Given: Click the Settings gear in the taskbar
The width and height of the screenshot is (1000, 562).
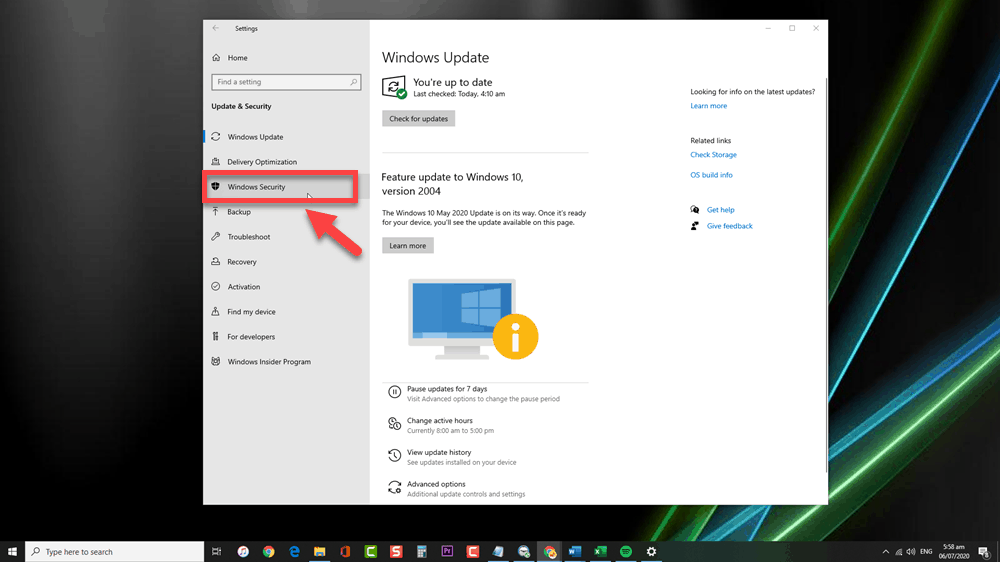Looking at the screenshot, I should 651,552.
